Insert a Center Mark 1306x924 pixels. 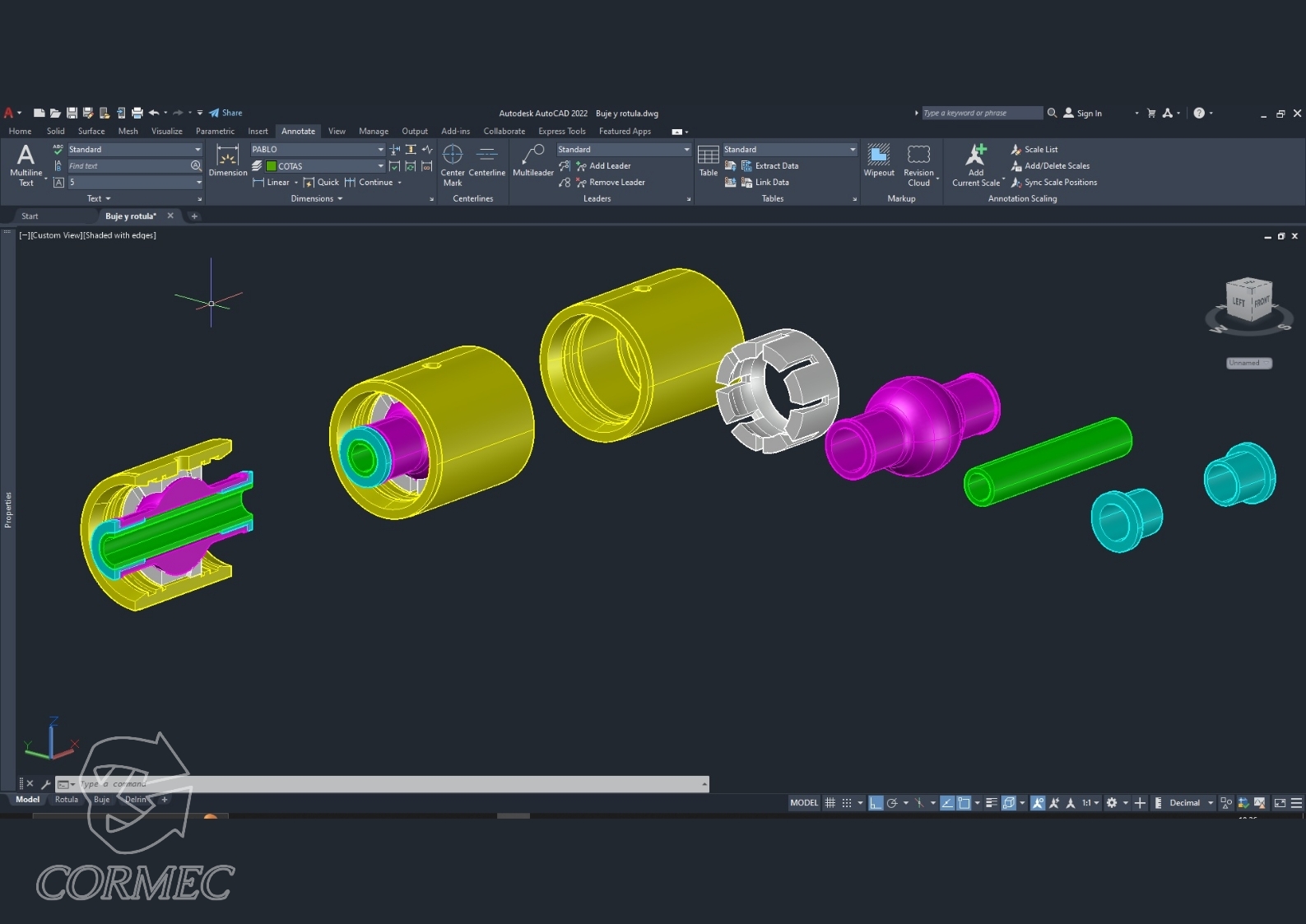coord(452,164)
